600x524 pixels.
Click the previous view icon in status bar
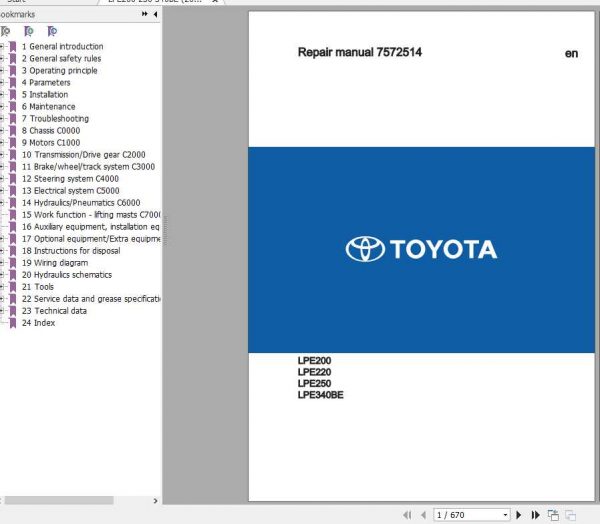point(553,515)
